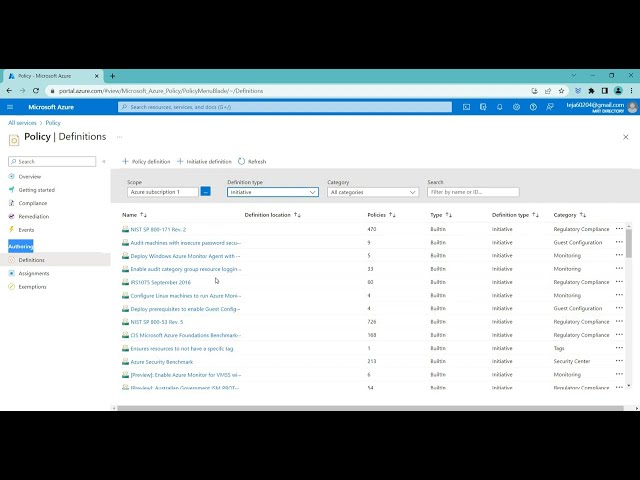The height and width of the screenshot is (480, 640).
Task: Open row menu for NIST SP 800-171 Rev. 2
Action: (619, 229)
